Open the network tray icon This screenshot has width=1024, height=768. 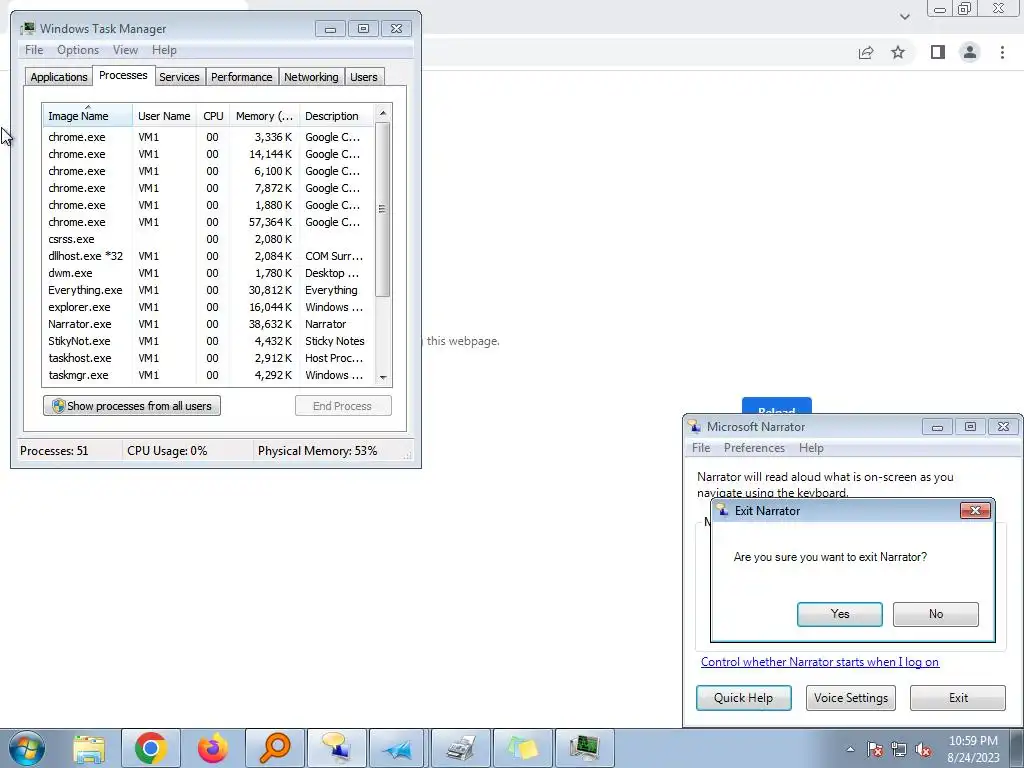coord(899,749)
